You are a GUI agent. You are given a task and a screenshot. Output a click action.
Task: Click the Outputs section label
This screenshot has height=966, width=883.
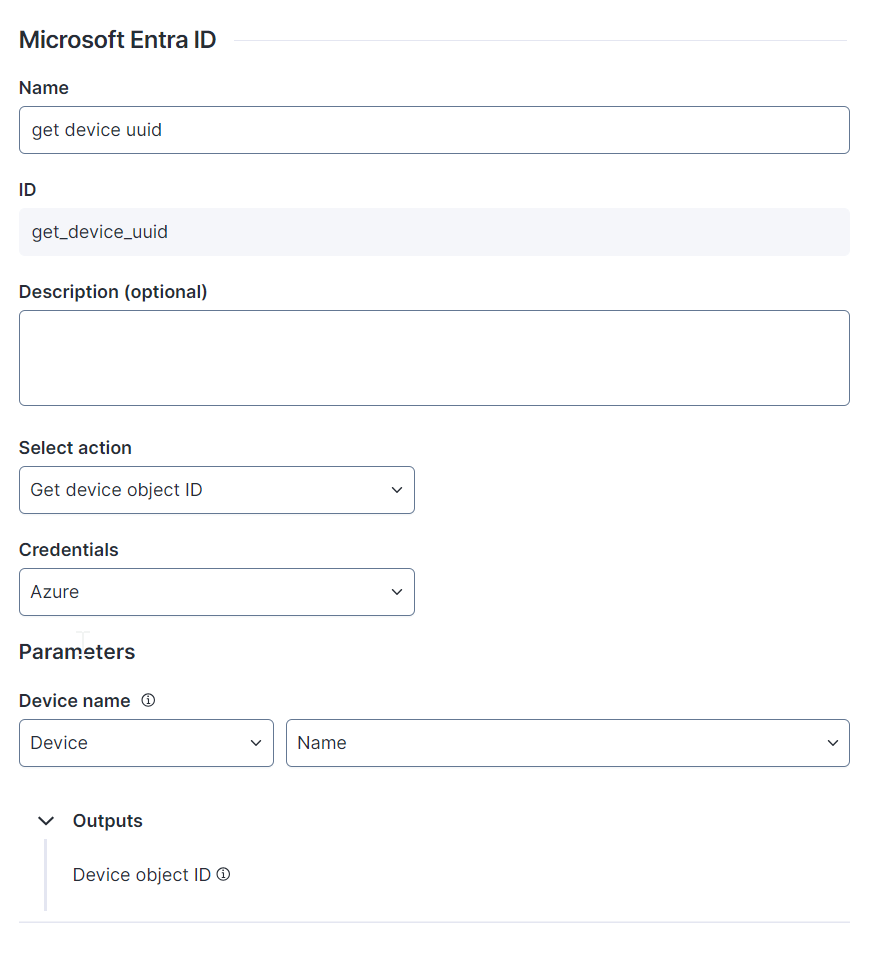coord(107,821)
